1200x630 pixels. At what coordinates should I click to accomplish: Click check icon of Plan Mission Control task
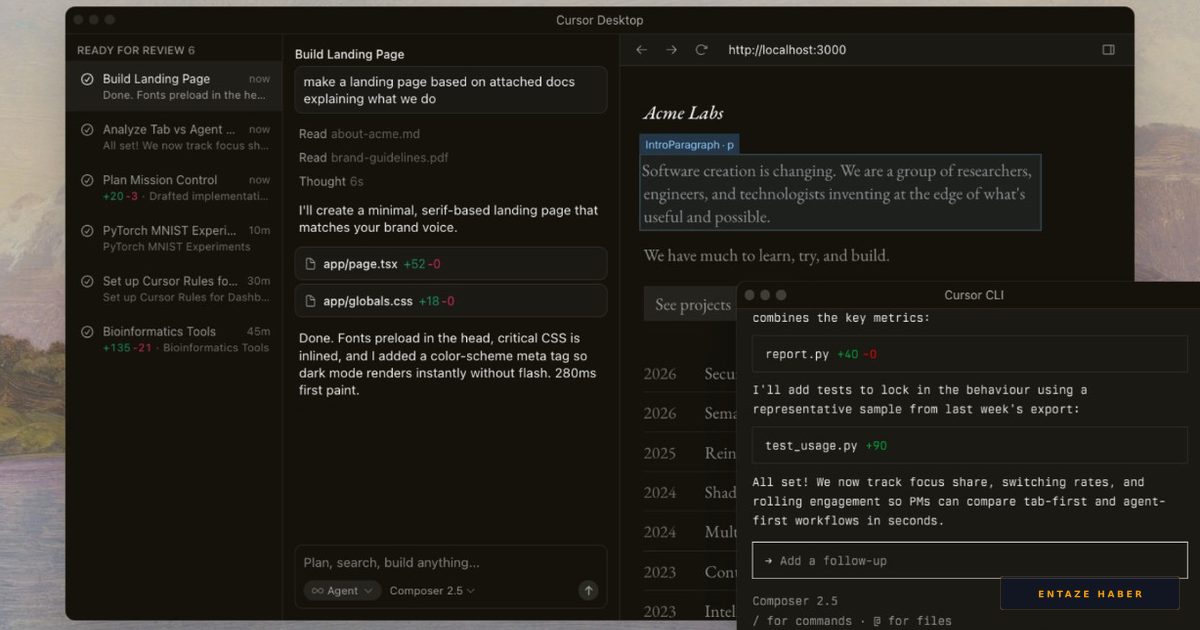87,180
